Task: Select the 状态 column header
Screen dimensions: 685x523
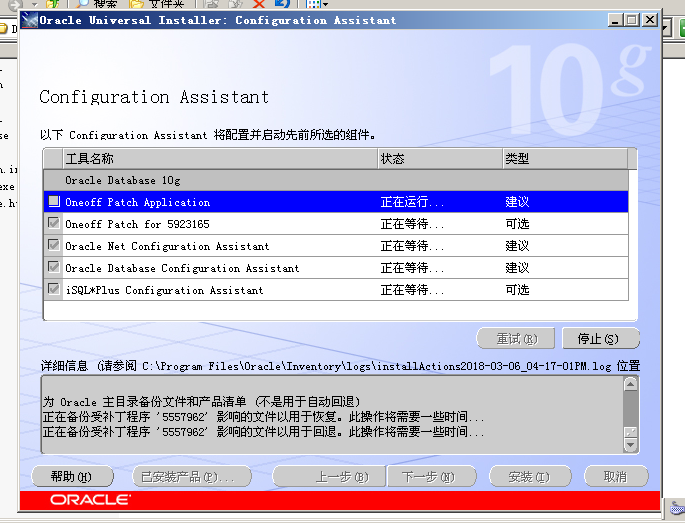Action: pos(440,159)
